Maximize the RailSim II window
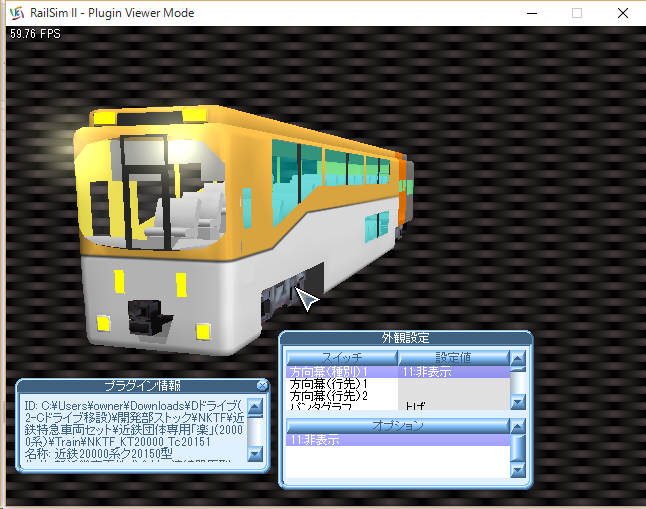 (577, 13)
